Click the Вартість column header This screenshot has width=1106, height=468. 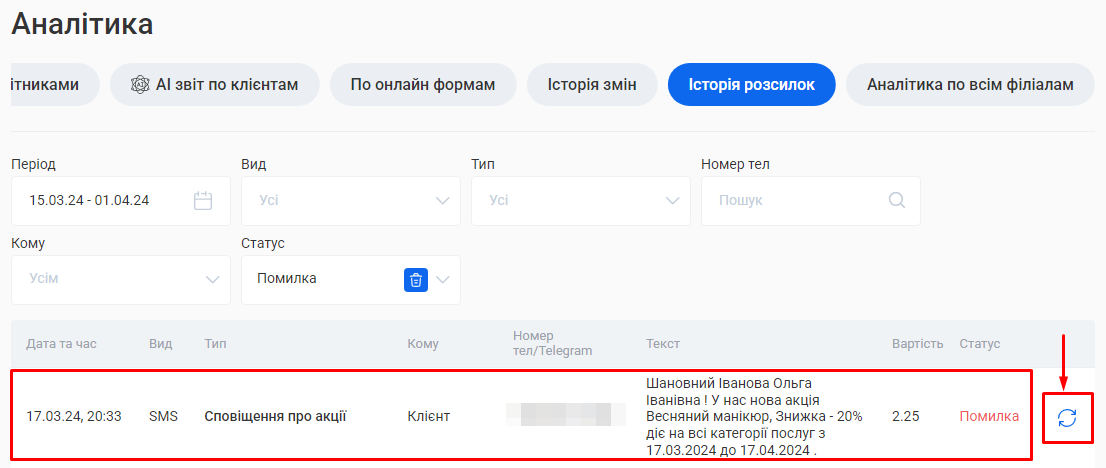pyautogui.click(x=918, y=344)
